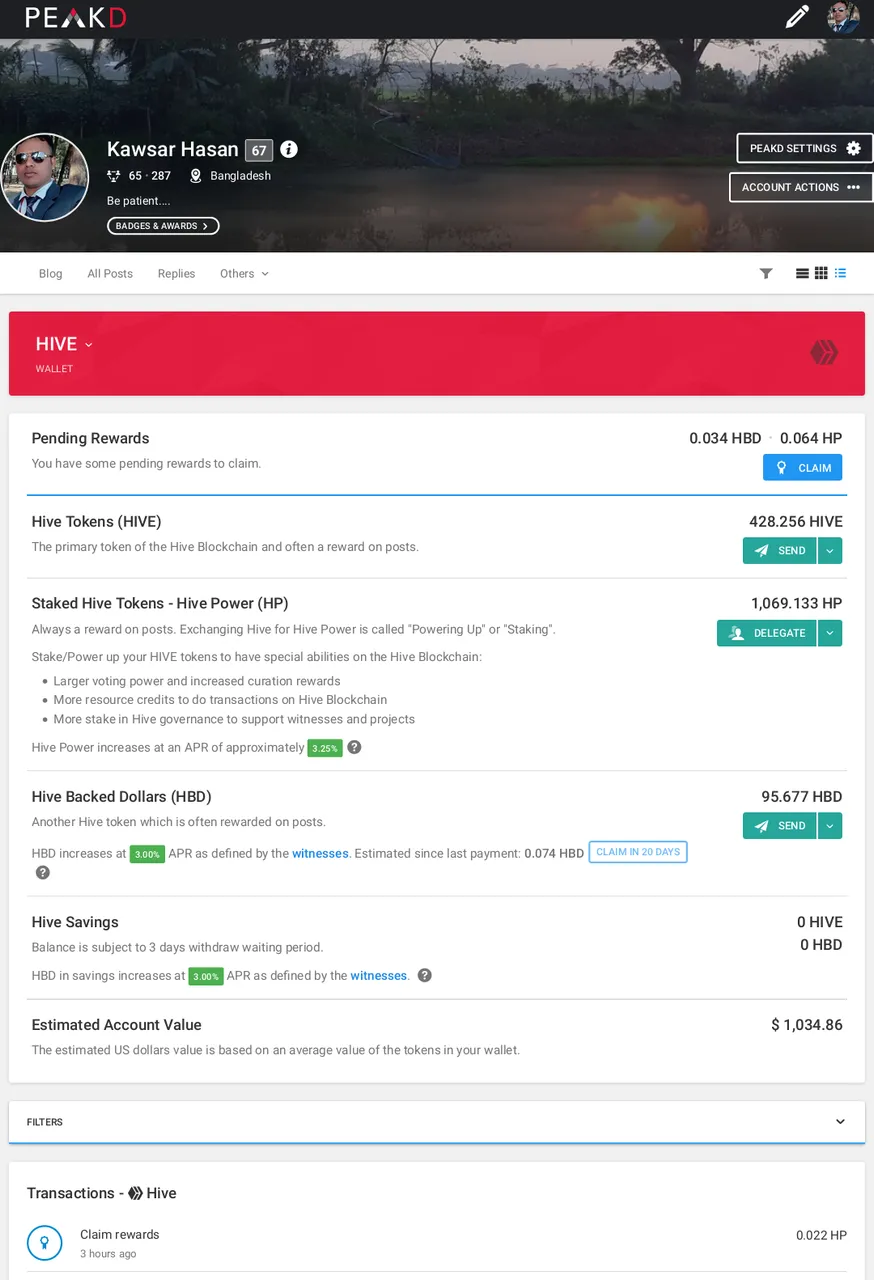
Task: Claim the pending rewards
Action: click(802, 467)
